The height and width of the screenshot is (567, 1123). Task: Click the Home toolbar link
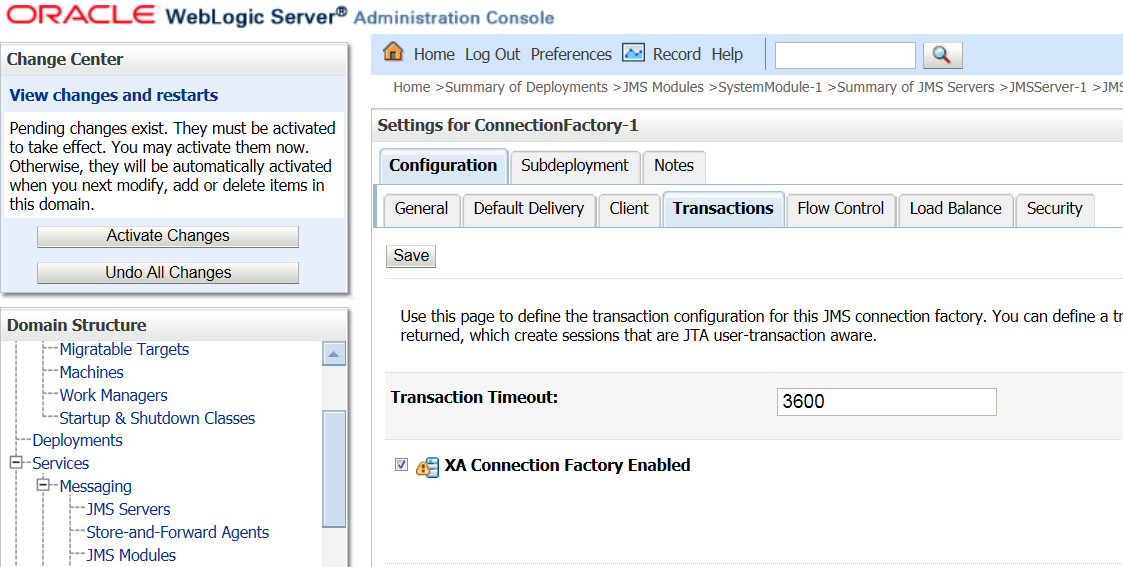[434, 54]
